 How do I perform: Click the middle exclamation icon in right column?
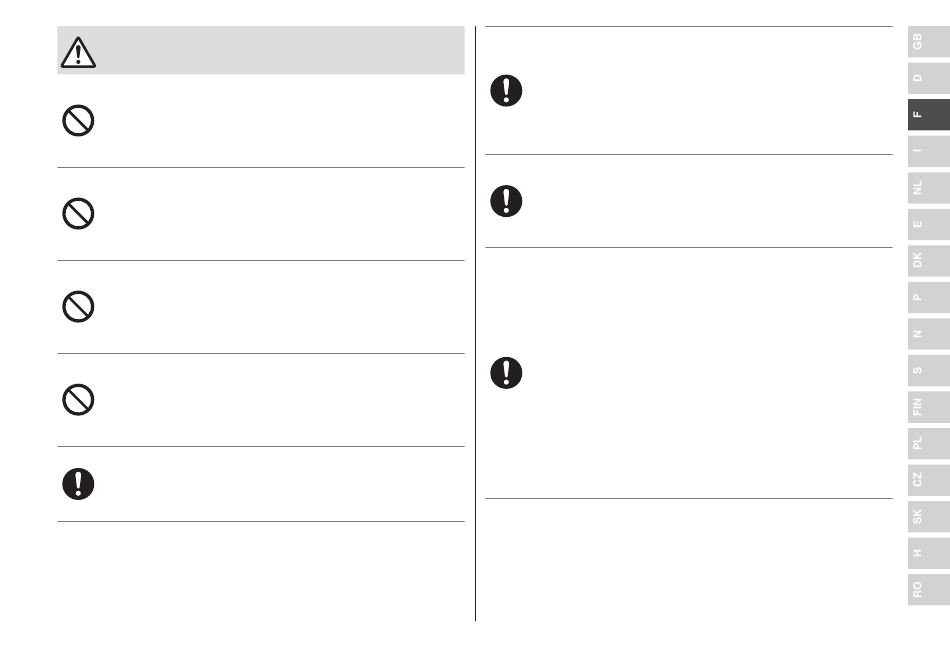tap(507, 201)
